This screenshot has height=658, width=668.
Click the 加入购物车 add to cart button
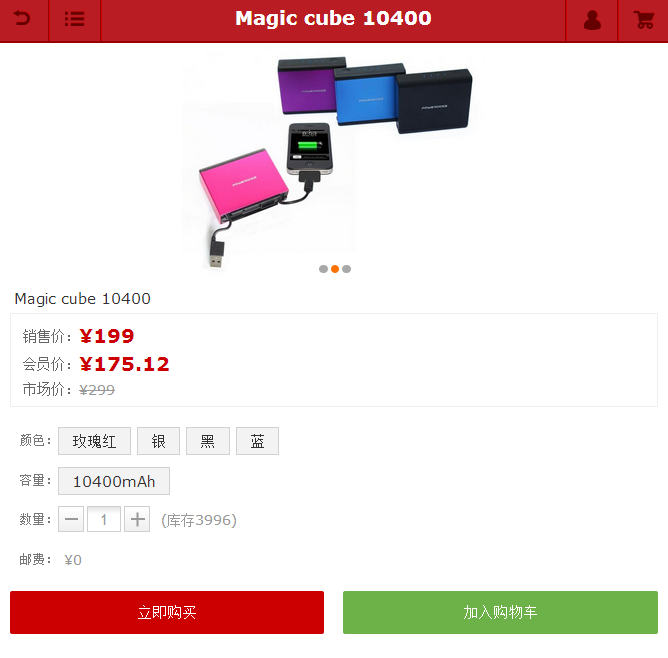pyautogui.click(x=500, y=612)
